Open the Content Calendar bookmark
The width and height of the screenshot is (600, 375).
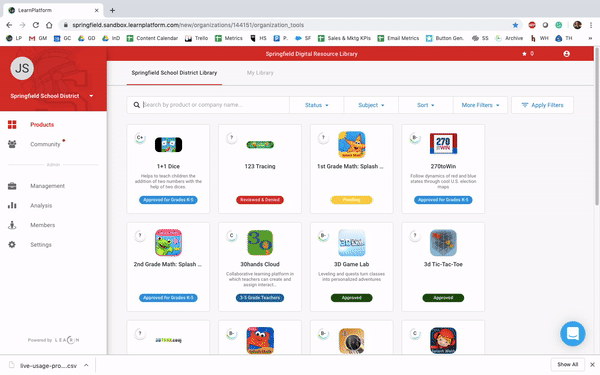152,38
